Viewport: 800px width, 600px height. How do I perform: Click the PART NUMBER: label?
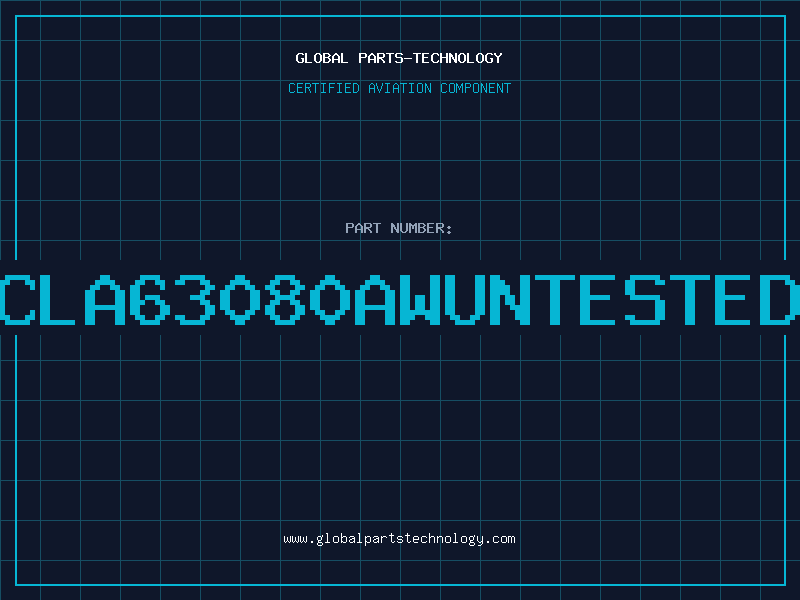click(x=399, y=228)
